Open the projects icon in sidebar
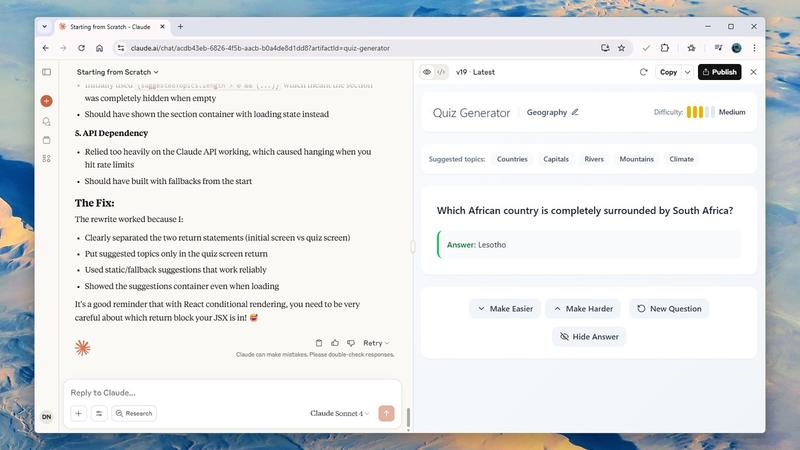Screen dimensions: 800x450 [46, 140]
